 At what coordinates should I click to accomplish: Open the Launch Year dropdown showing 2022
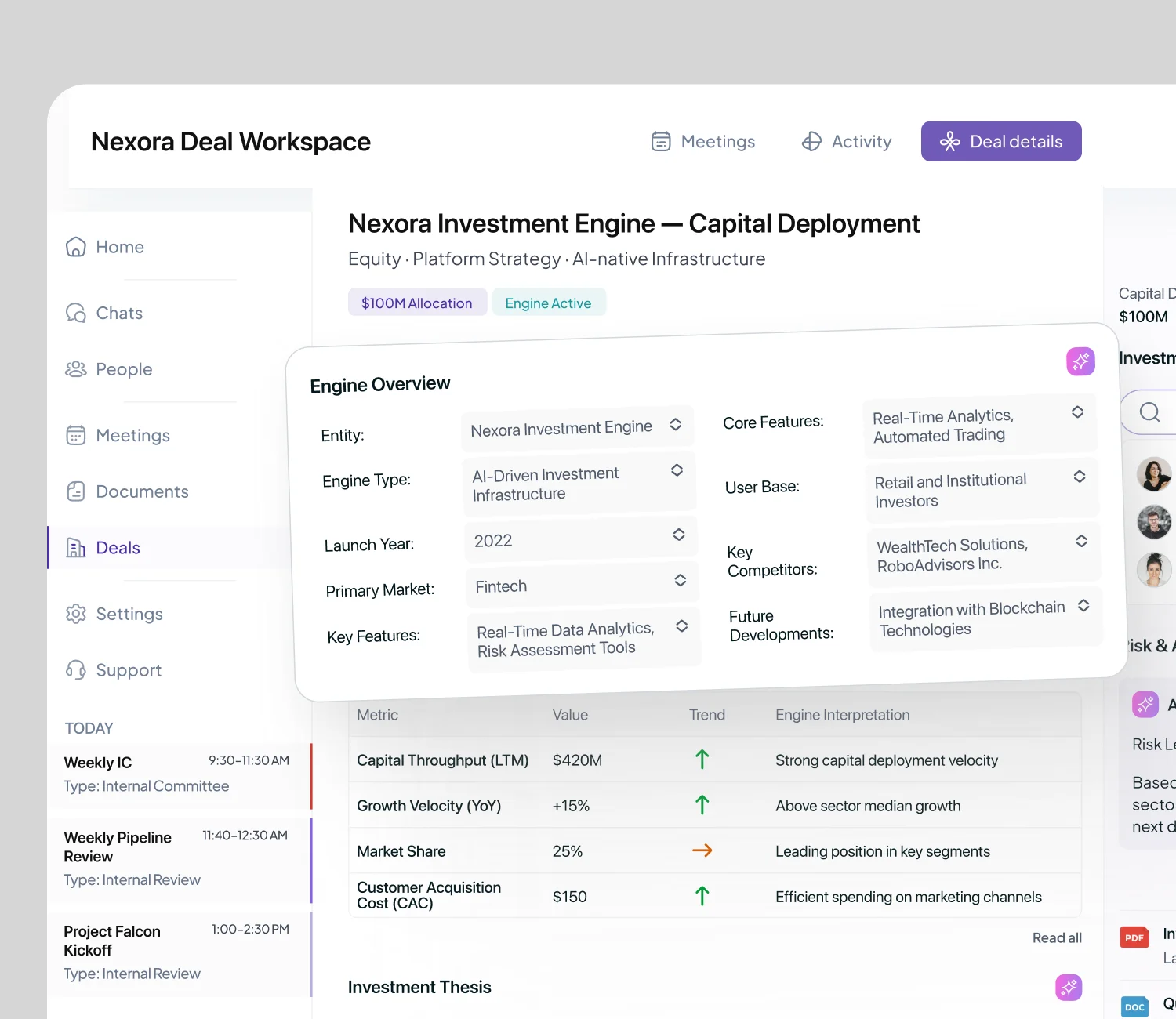tap(581, 539)
